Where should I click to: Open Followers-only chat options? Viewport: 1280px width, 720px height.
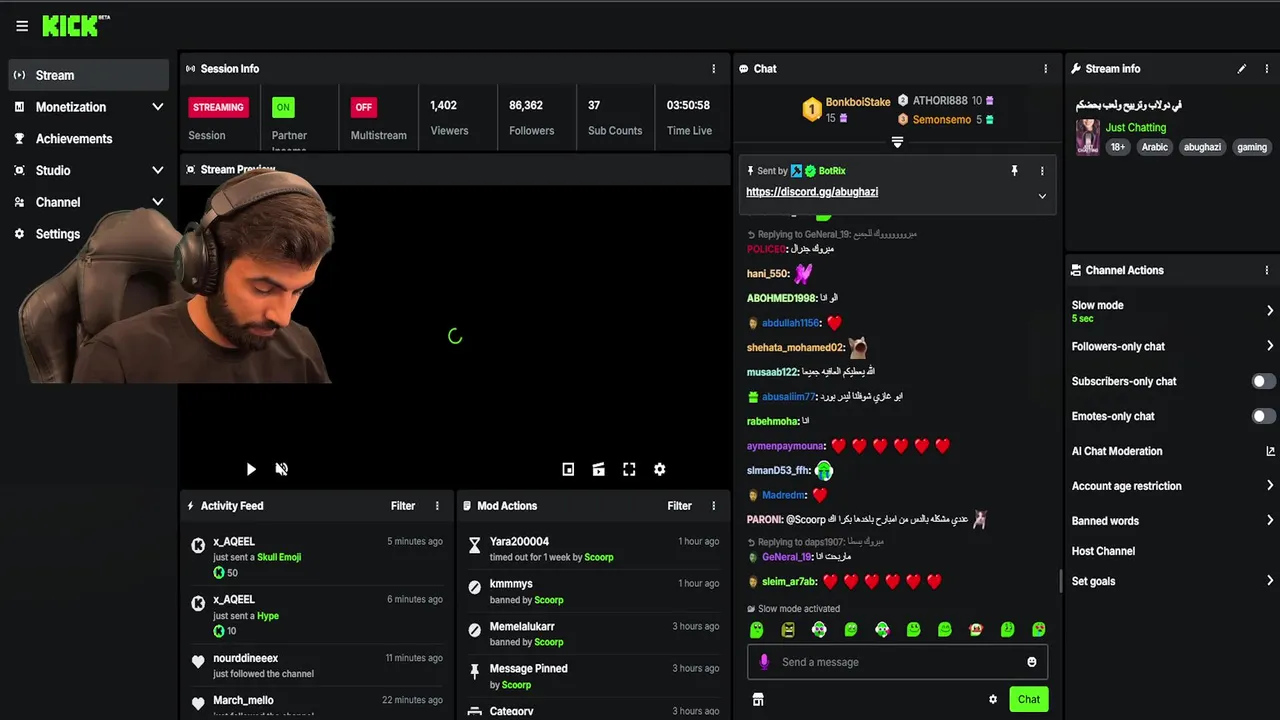click(1172, 346)
